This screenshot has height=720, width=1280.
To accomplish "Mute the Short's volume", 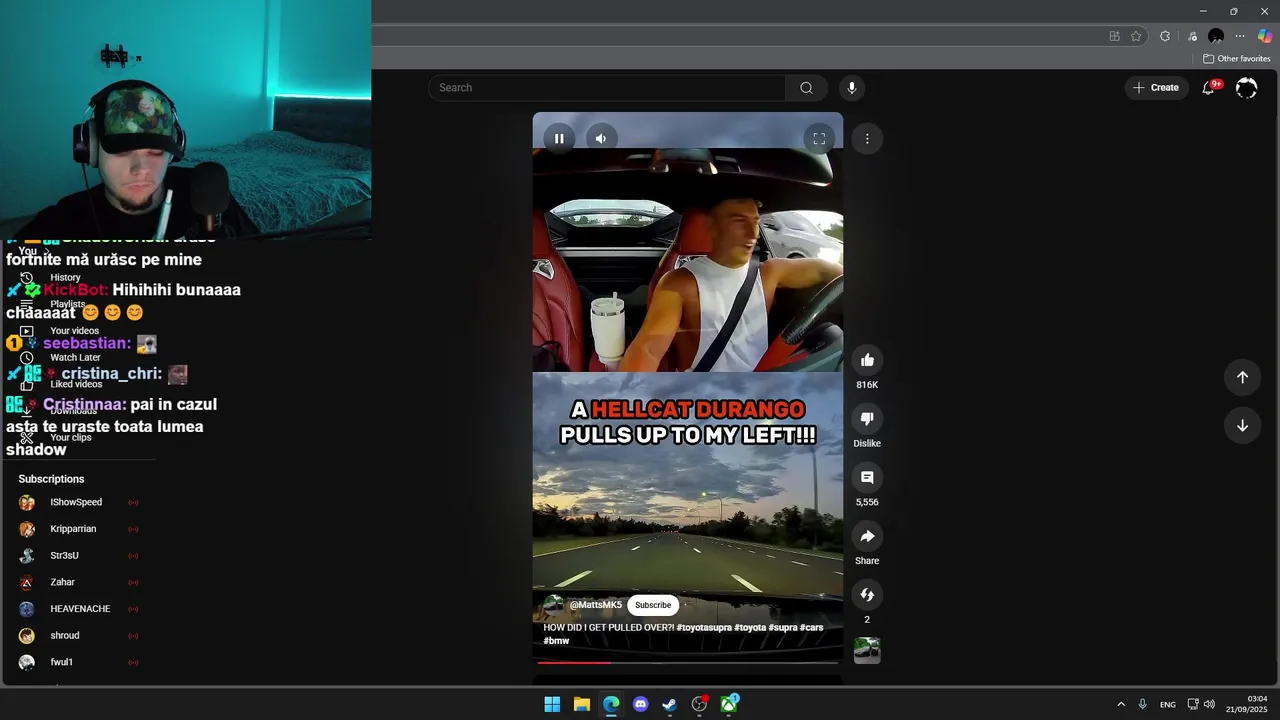I will click(600, 139).
